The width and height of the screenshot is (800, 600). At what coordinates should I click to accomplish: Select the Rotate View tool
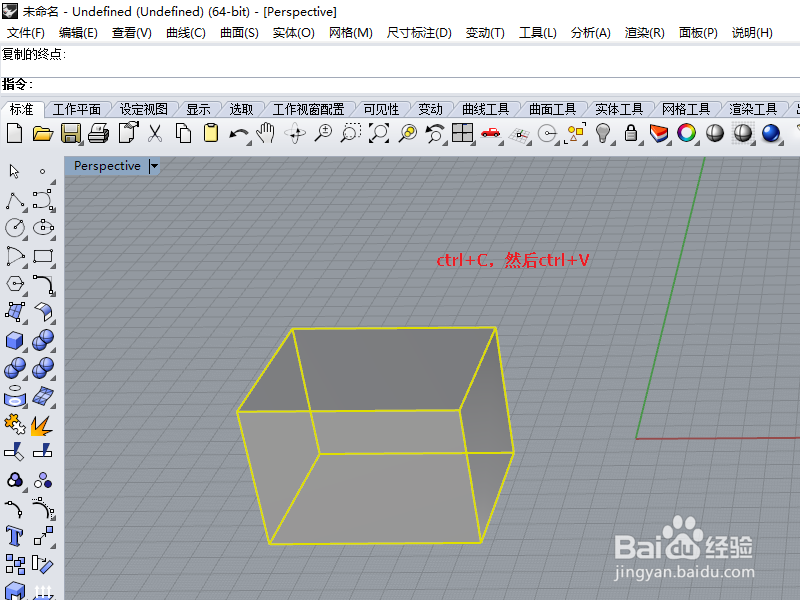coord(294,134)
